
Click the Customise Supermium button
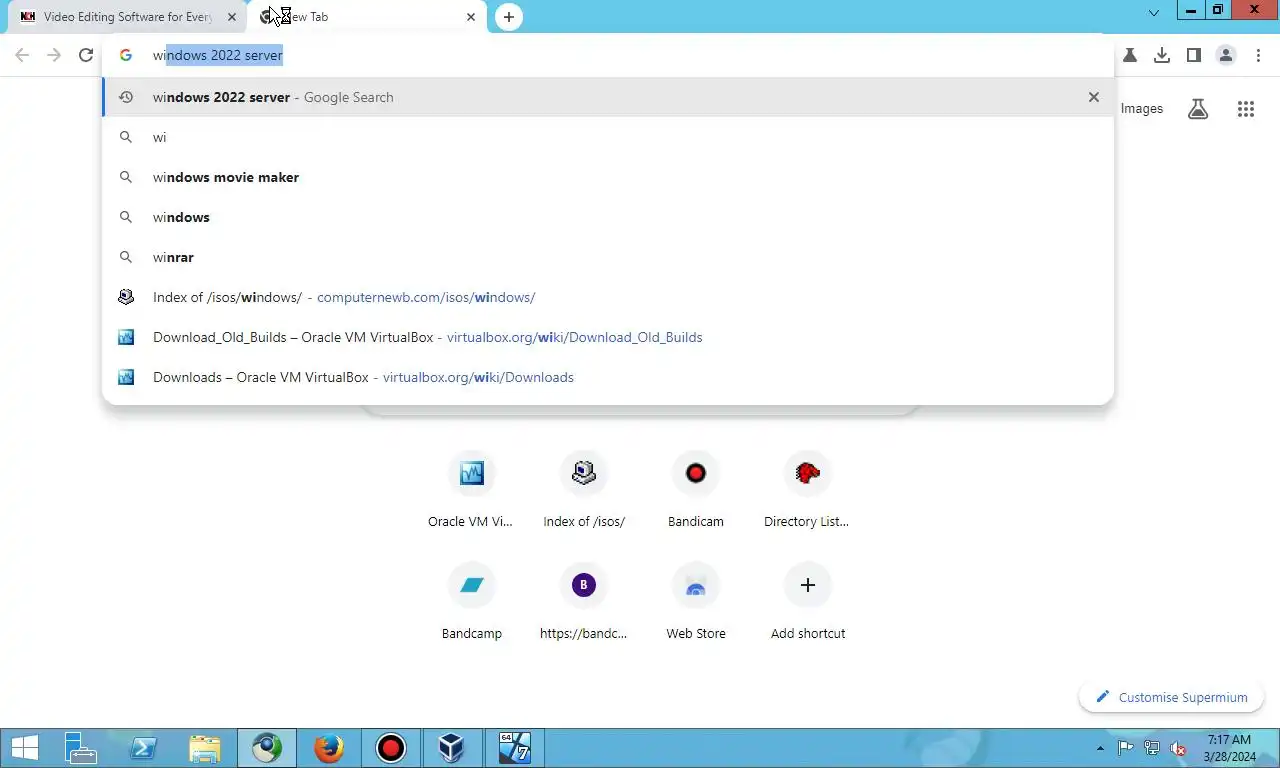[1172, 697]
